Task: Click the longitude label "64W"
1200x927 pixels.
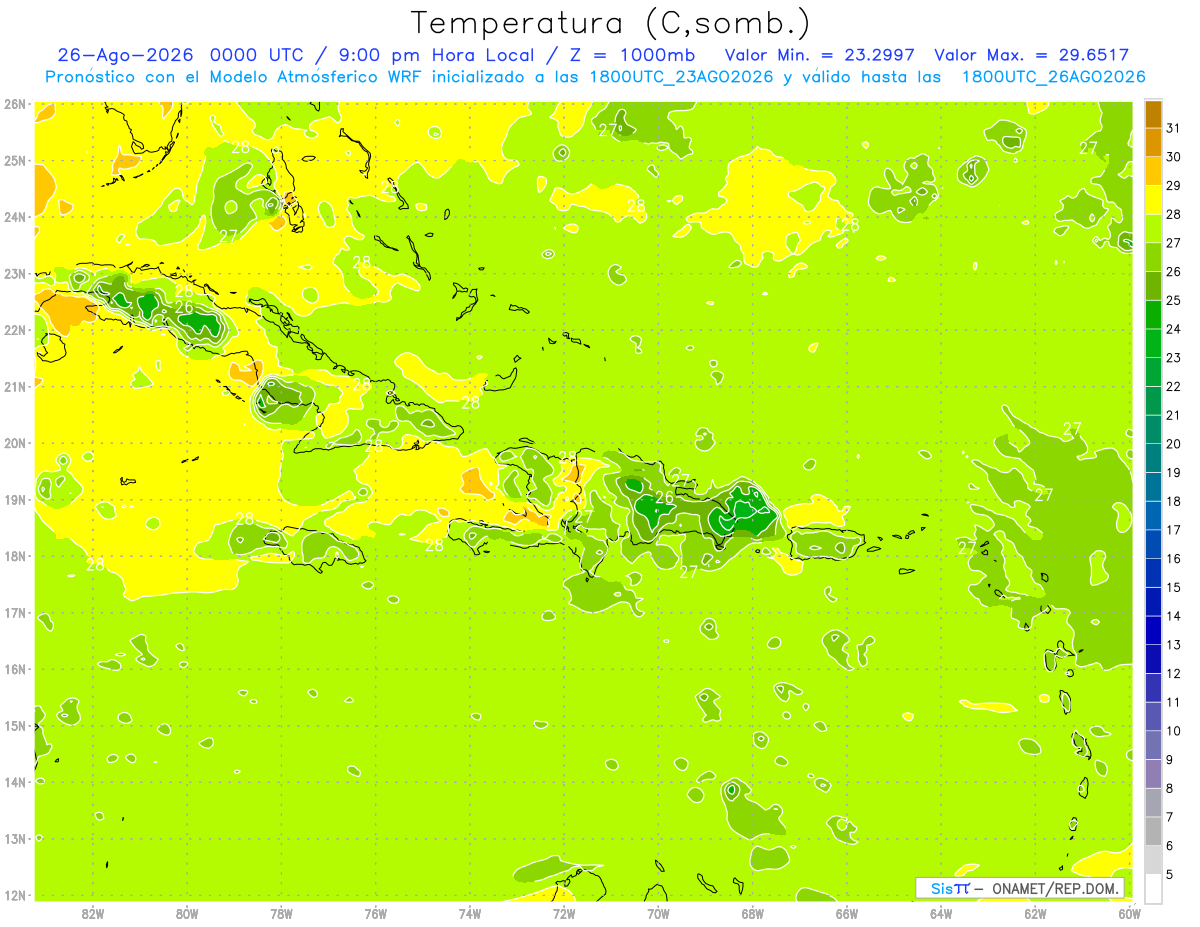Action: coord(941,913)
